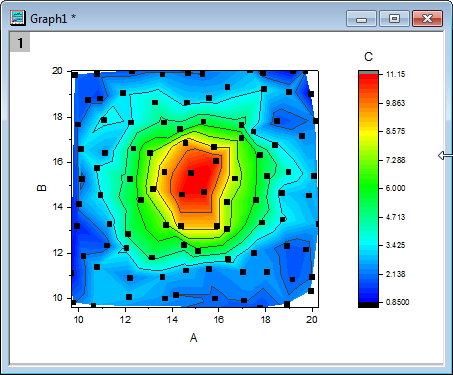Maximize the Graph1 window
This screenshot has height=375, width=453.
tap(394, 18)
